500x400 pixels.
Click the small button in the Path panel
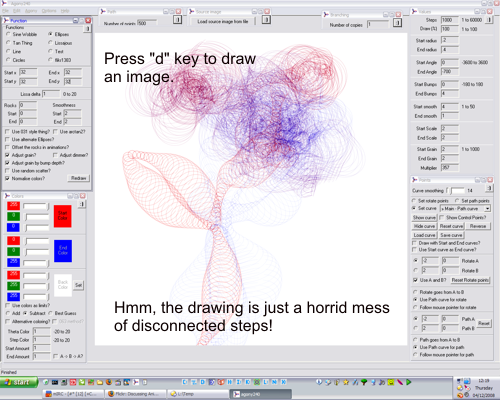pos(177,20)
